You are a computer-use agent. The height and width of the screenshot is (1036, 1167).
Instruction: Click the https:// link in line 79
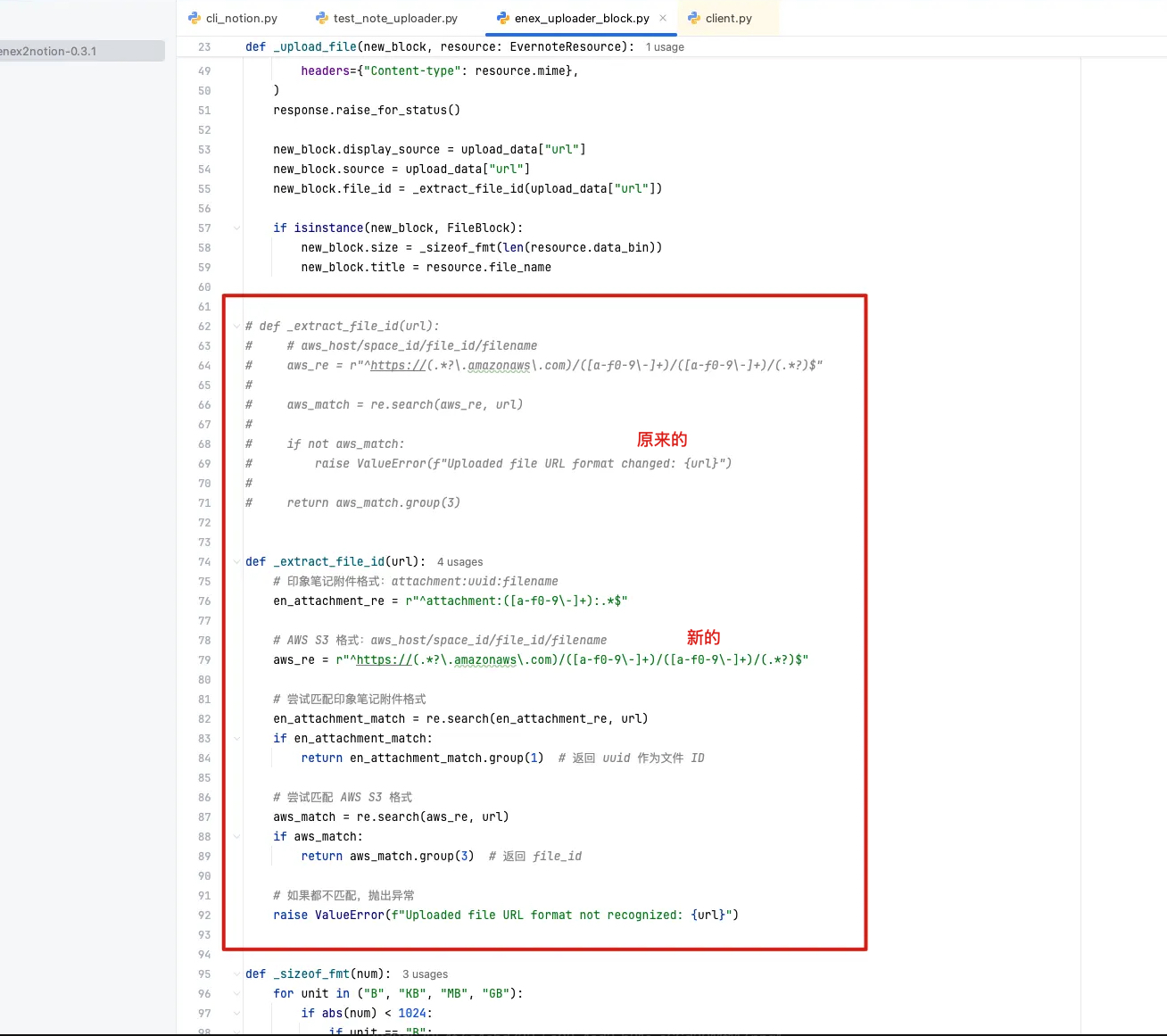point(385,660)
